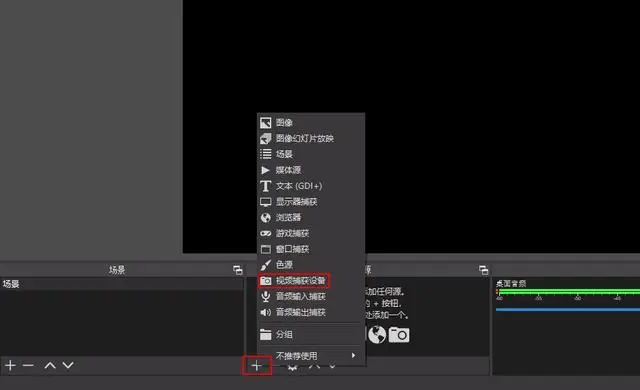Add a new scene with plus button
Screen dimensions: 640x390
pyautogui.click(x=11, y=365)
